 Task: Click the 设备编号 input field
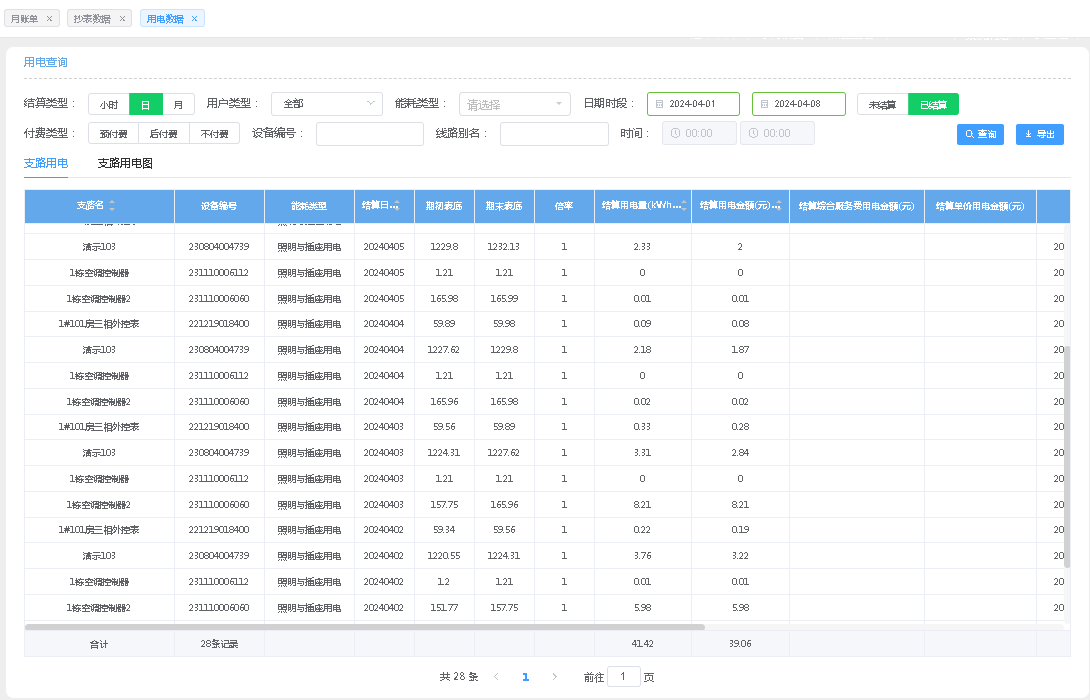click(x=370, y=134)
